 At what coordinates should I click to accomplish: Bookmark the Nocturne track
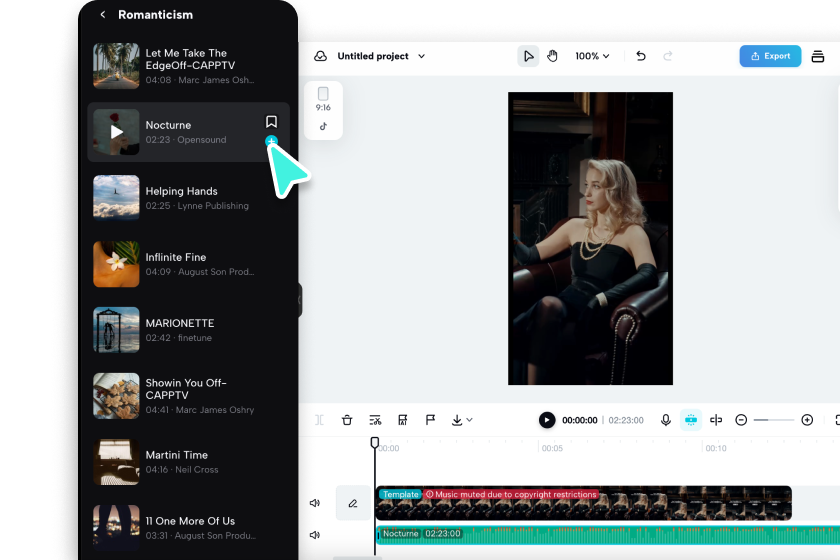click(x=272, y=122)
